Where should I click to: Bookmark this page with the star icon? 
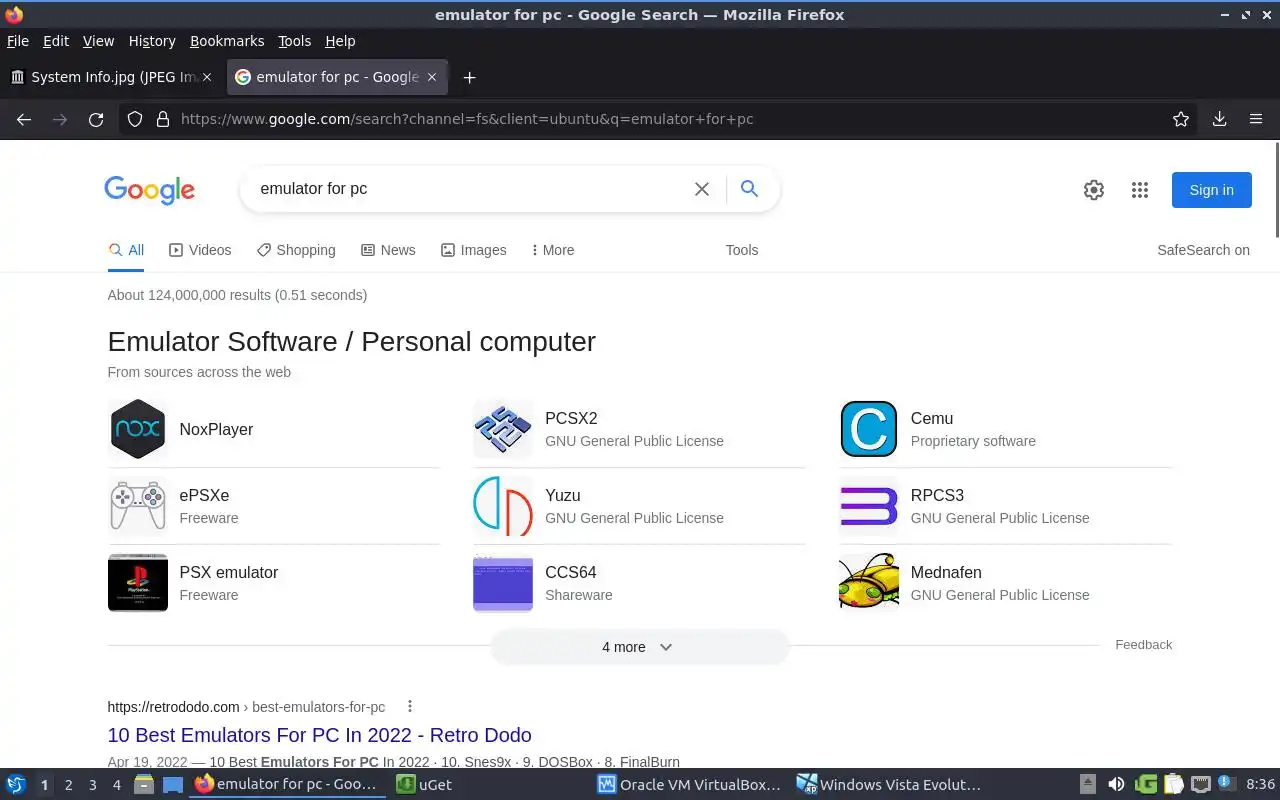[1181, 119]
